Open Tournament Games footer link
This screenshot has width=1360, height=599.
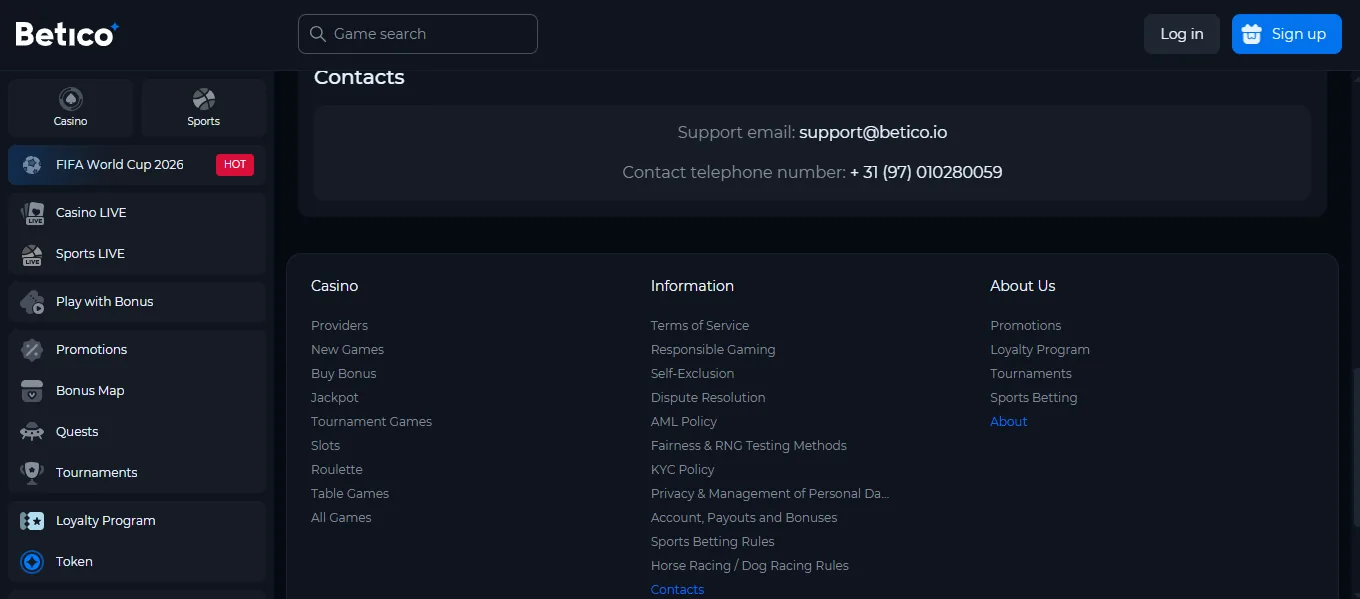pos(371,422)
